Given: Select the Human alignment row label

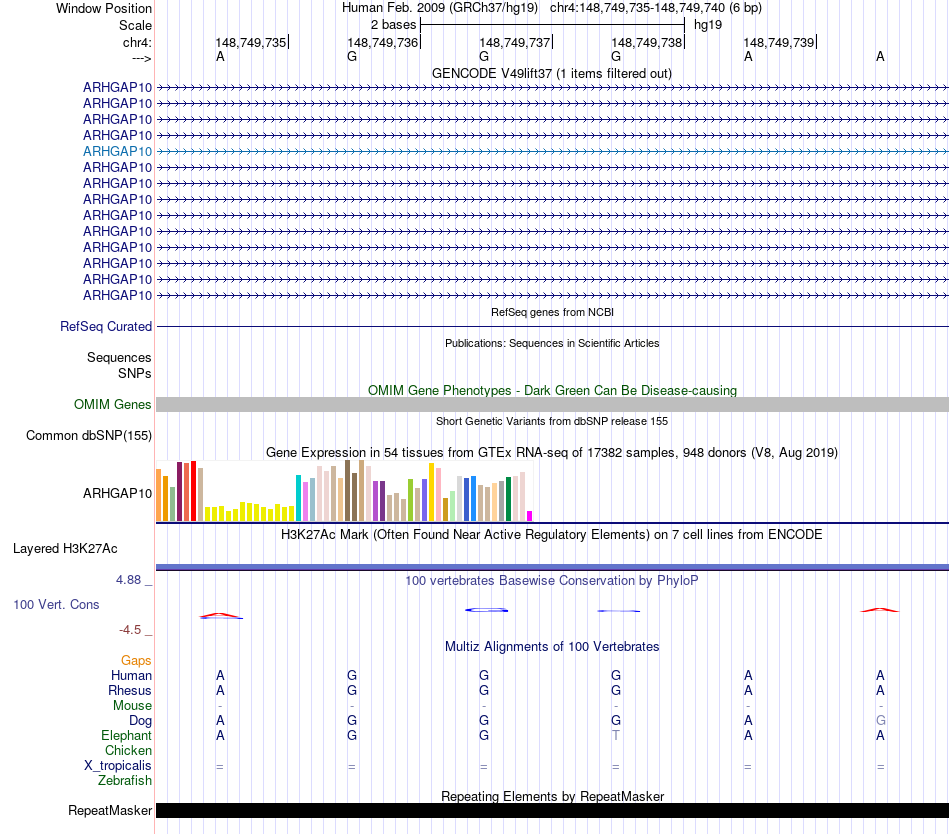Looking at the screenshot, I should [131, 675].
